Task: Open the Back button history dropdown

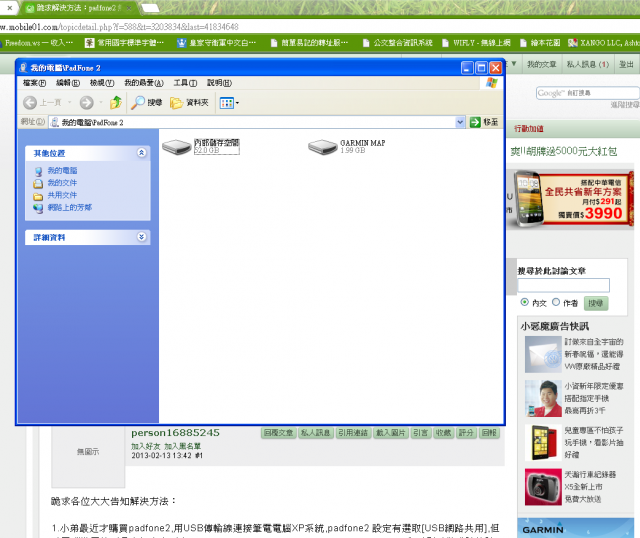Action: coord(69,102)
